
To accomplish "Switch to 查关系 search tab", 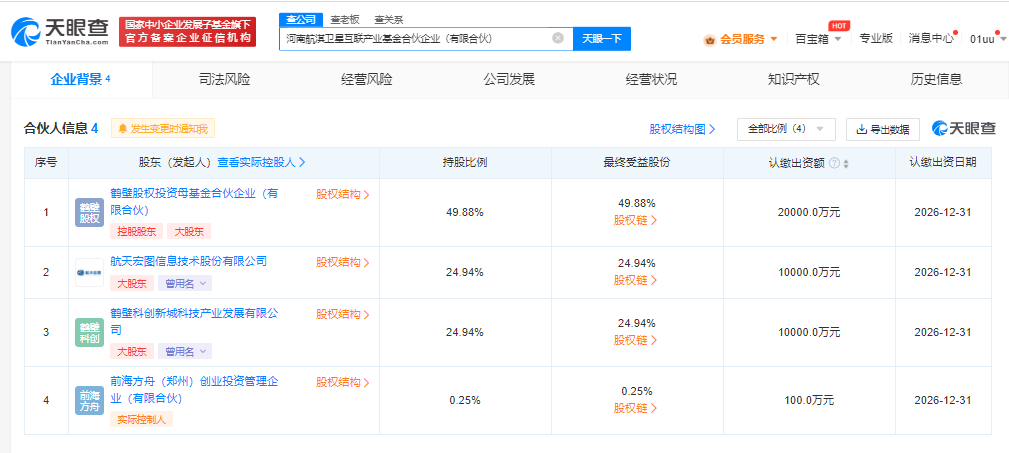I will pyautogui.click(x=389, y=20).
